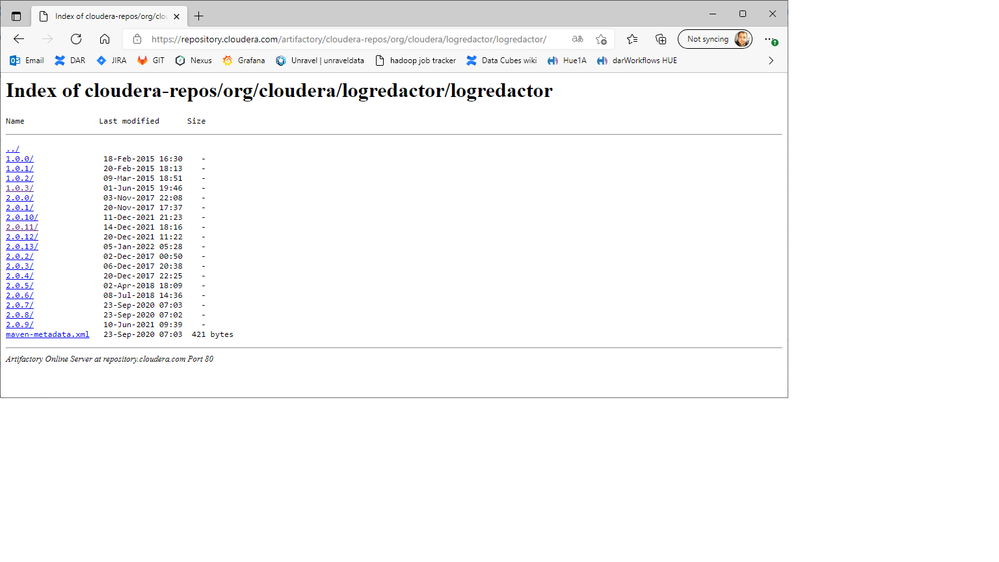999x562 pixels.
Task: Open the 2.0.3/ folder link
Action: pyautogui.click(x=20, y=266)
